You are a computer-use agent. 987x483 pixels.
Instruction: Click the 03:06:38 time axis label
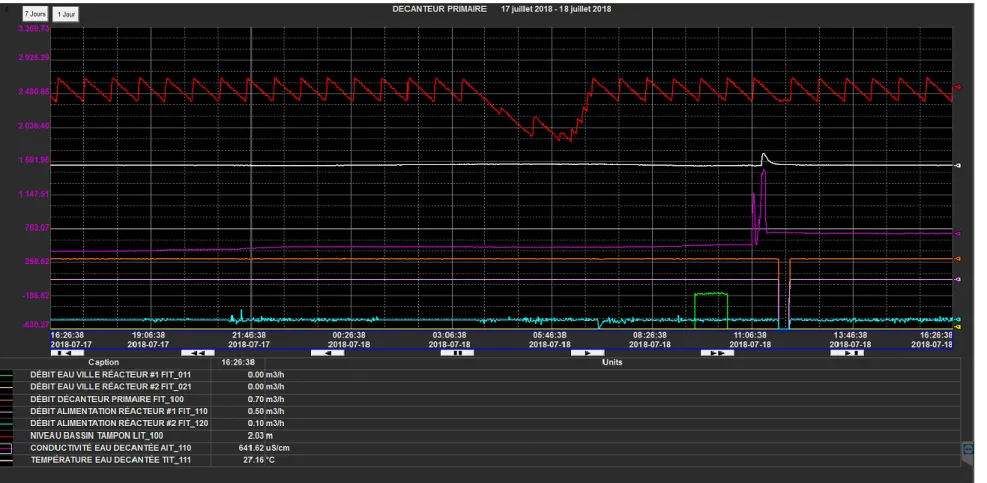click(x=449, y=336)
